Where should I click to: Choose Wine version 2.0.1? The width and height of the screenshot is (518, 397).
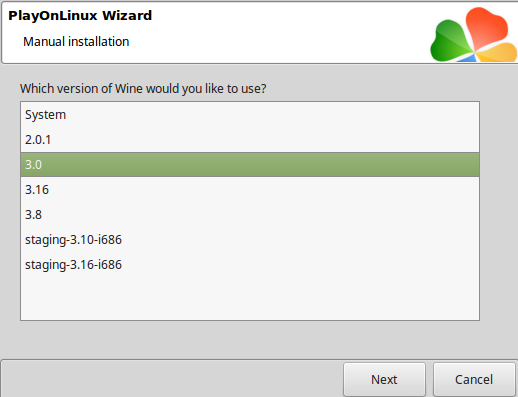click(x=250, y=140)
